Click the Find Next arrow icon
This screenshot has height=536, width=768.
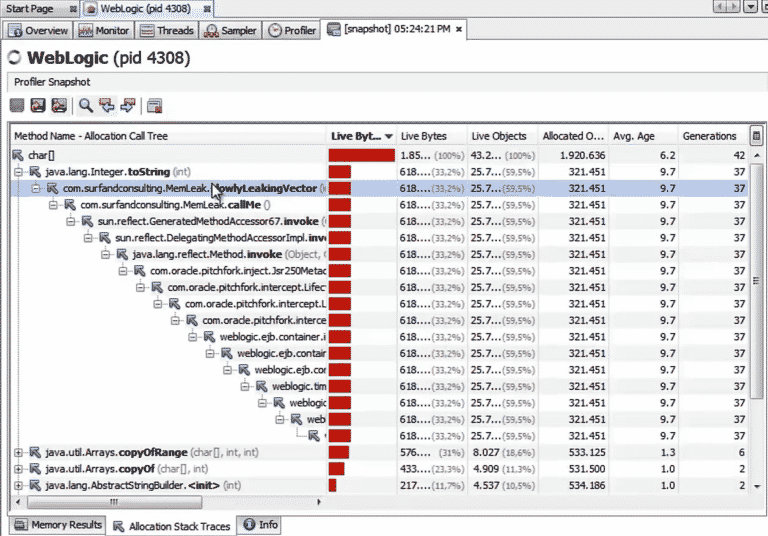click(x=128, y=105)
